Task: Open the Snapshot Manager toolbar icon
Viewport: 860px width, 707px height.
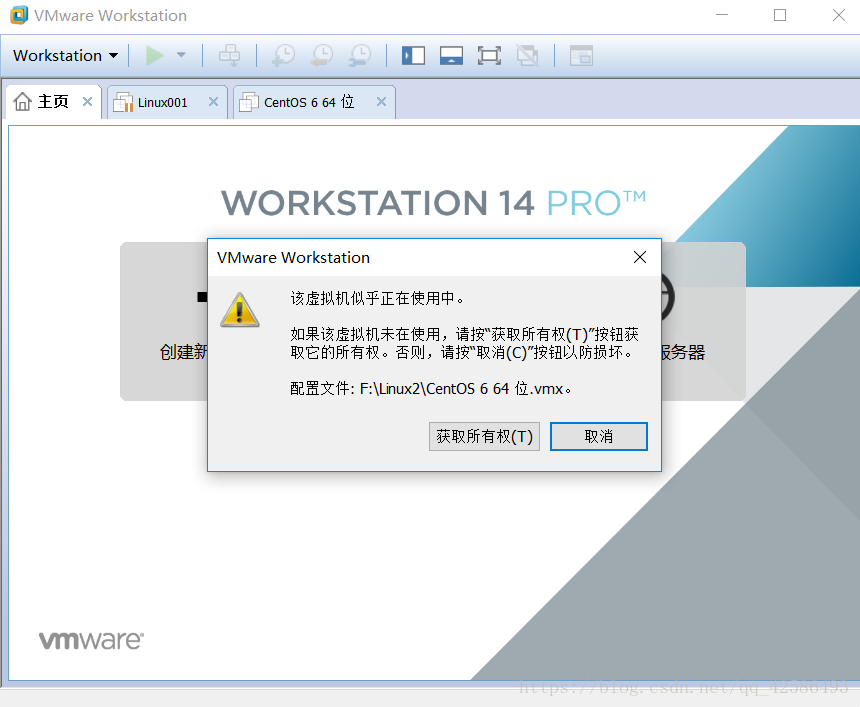Action: 360,55
